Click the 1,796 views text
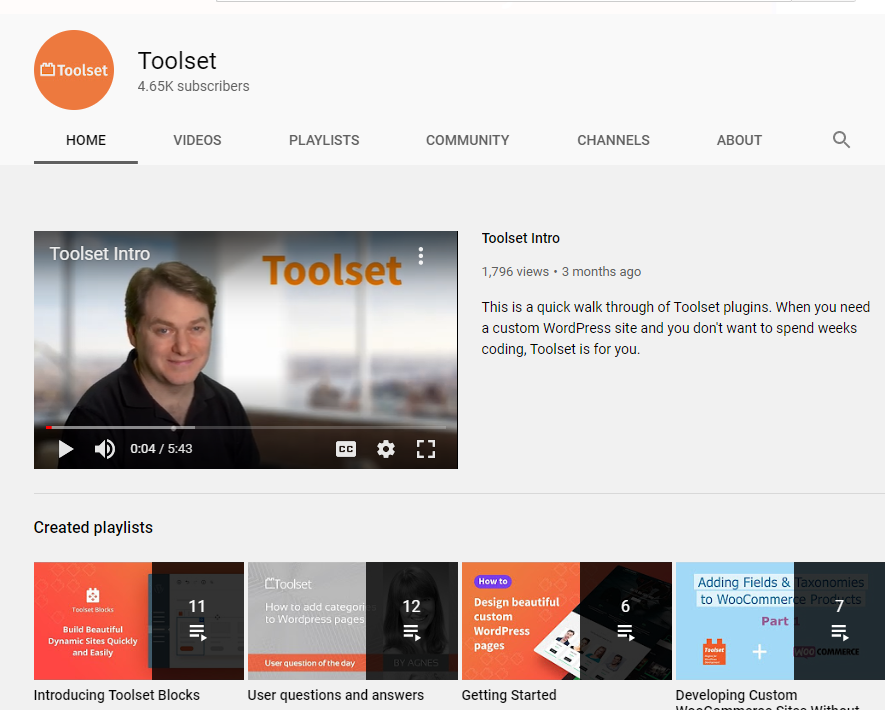 click(515, 272)
